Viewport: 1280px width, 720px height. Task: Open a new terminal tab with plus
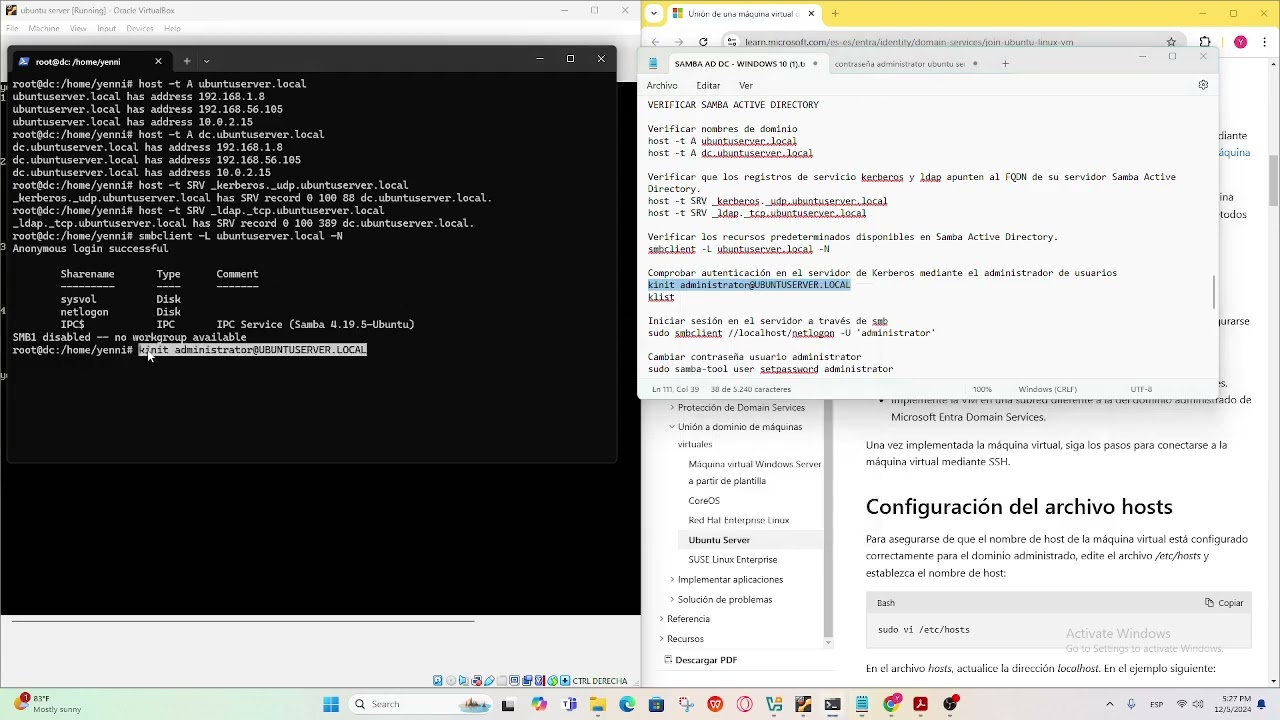pyautogui.click(x=186, y=61)
